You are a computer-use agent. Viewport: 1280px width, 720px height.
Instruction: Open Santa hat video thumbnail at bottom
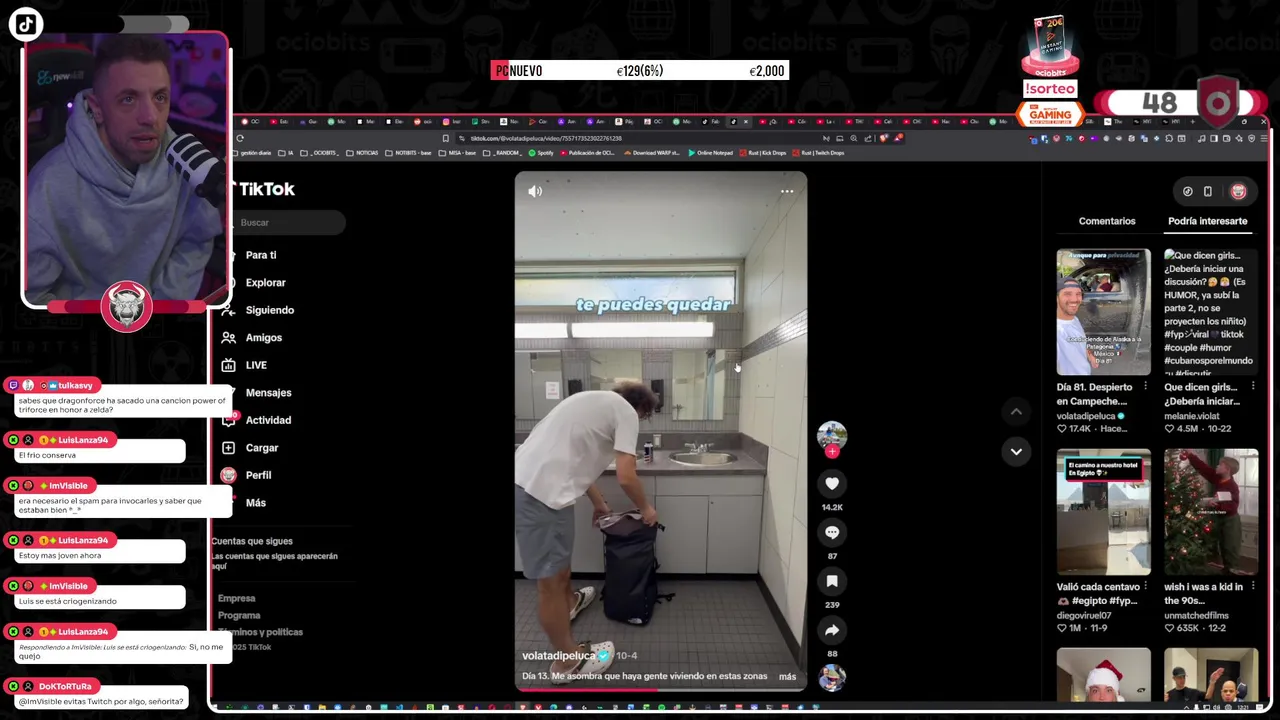coord(1103,675)
